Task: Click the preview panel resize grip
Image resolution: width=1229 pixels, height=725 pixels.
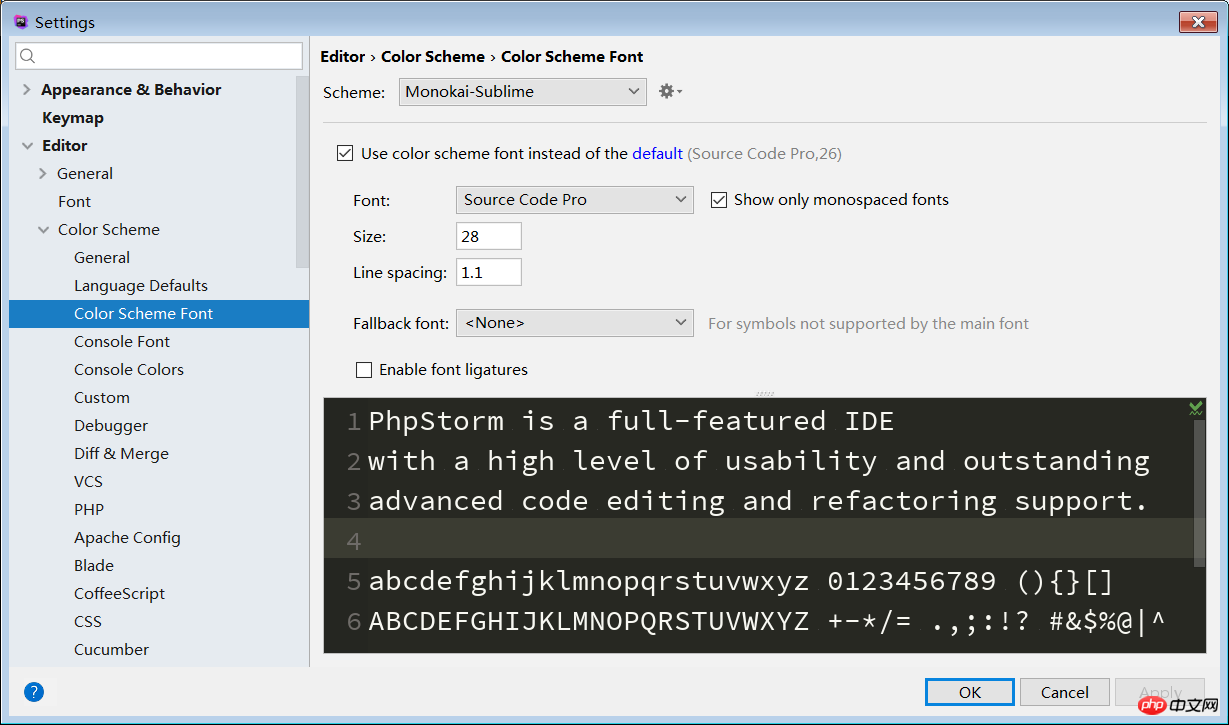Action: point(765,393)
